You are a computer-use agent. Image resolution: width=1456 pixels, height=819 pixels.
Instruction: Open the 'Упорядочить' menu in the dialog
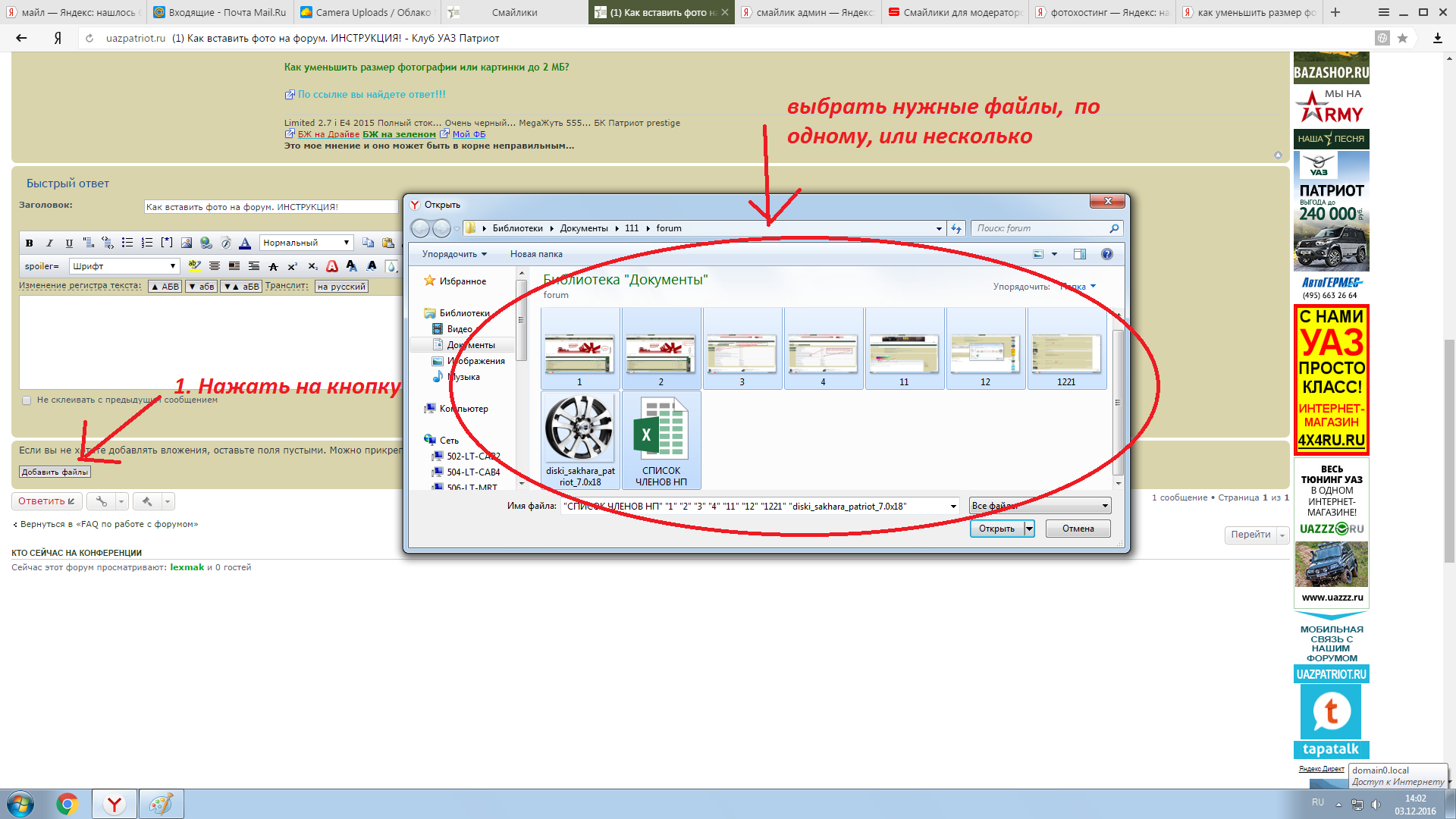pos(454,254)
